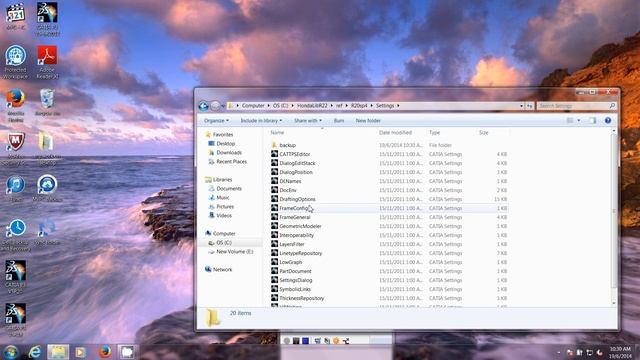Select Desktop under Favorites
640x360 pixels.
(x=225, y=143)
